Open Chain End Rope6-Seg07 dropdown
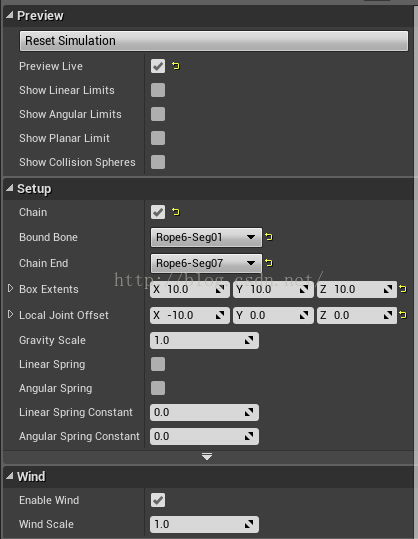Image resolution: width=418 pixels, height=539 pixels. 206,263
